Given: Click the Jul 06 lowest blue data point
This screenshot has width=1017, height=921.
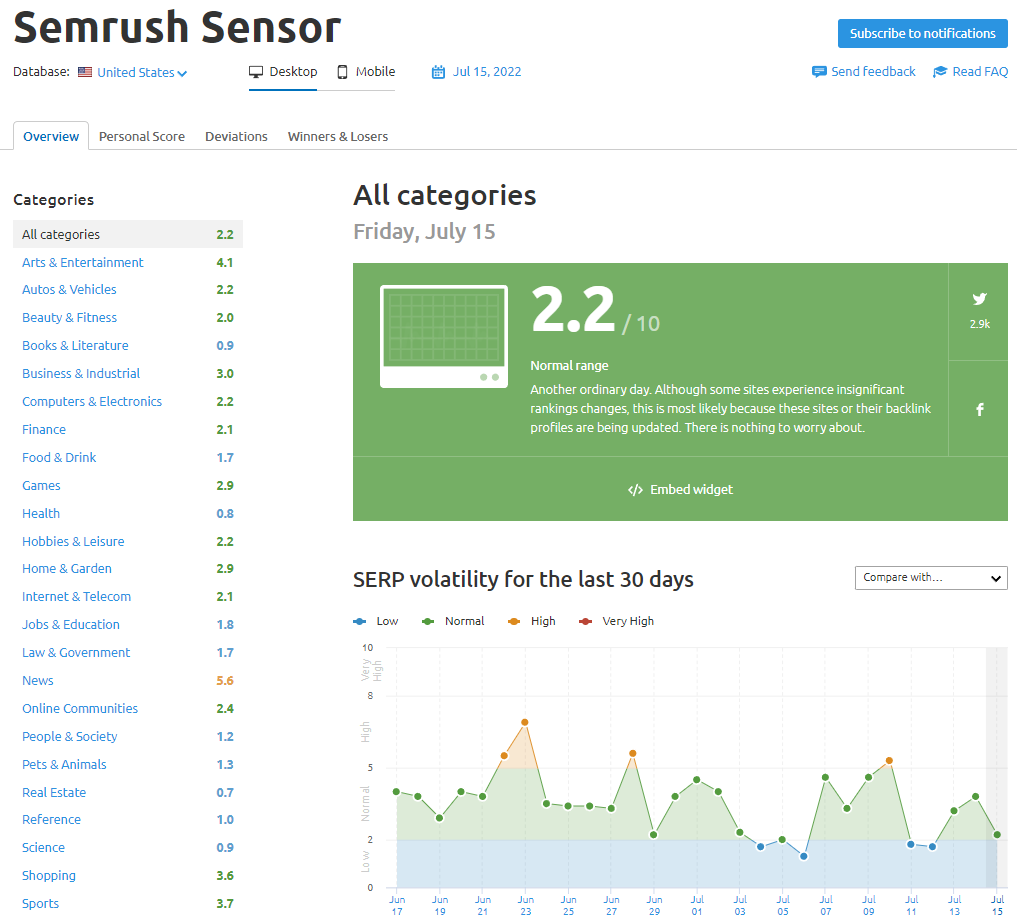Looking at the screenshot, I should (x=804, y=857).
